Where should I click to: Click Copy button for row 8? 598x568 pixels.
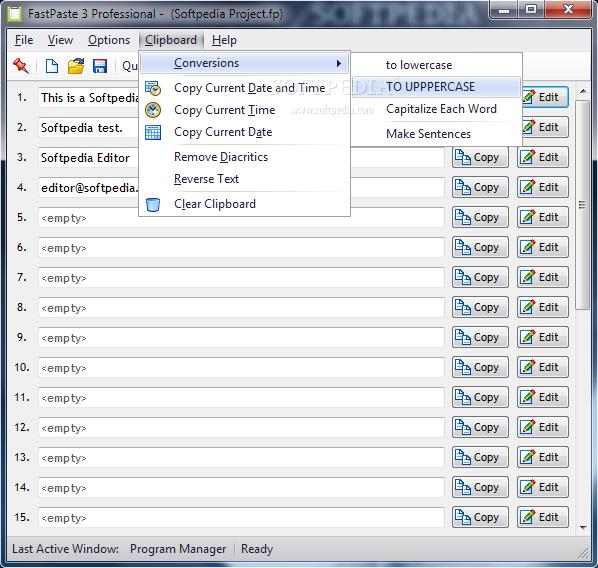480,307
